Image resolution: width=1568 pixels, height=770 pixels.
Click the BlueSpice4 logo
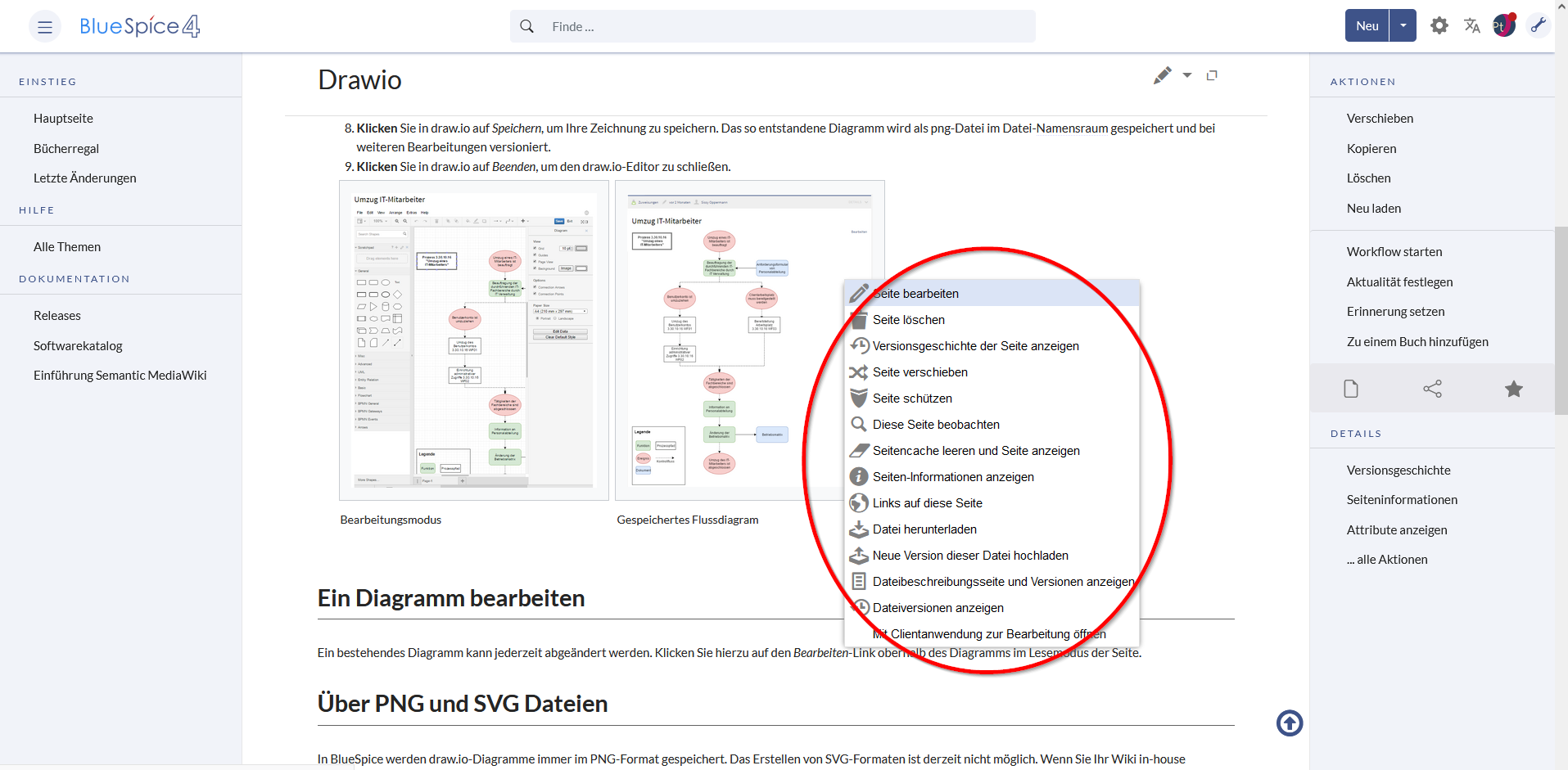139,26
